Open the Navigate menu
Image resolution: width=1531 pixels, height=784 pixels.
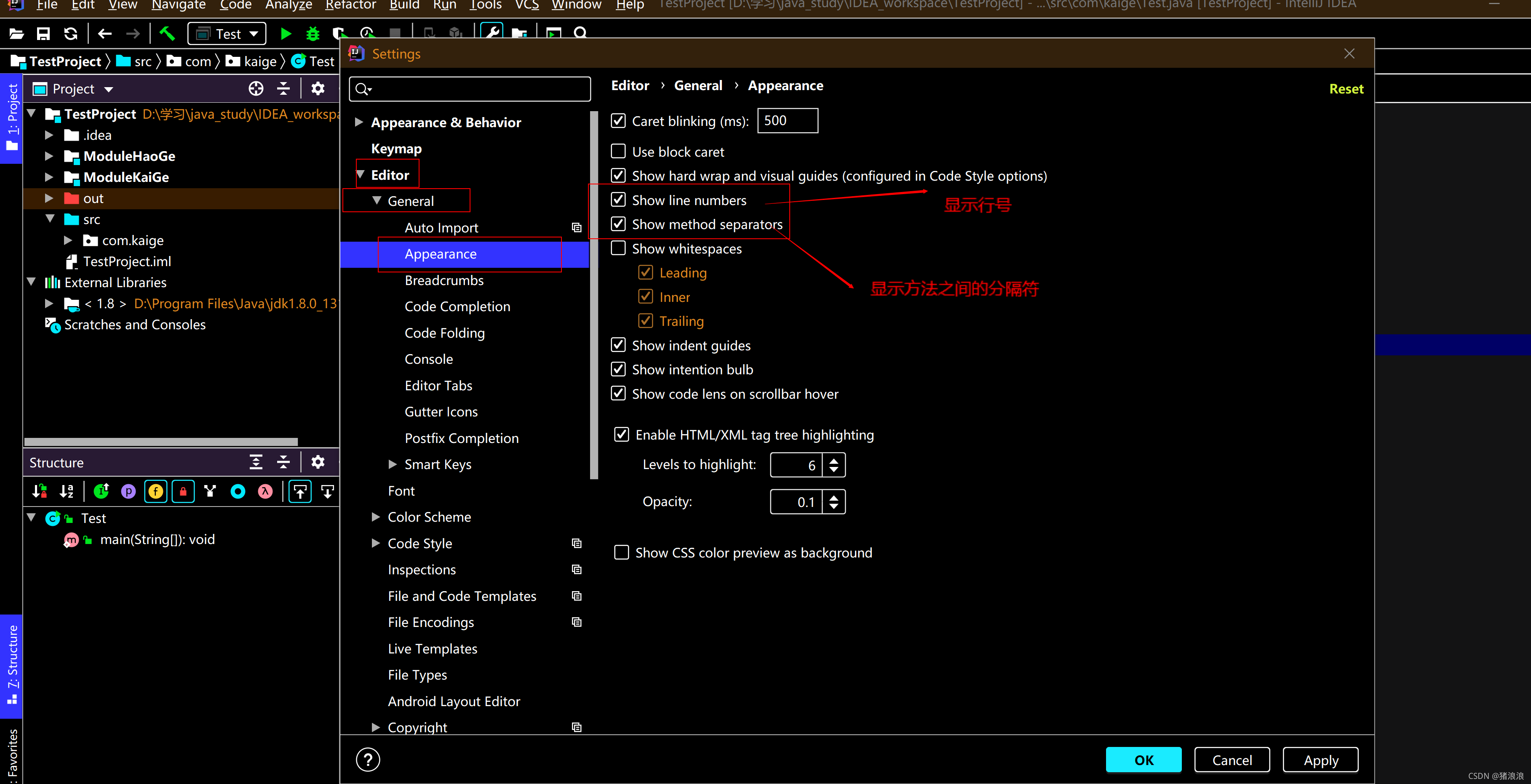coord(178,5)
